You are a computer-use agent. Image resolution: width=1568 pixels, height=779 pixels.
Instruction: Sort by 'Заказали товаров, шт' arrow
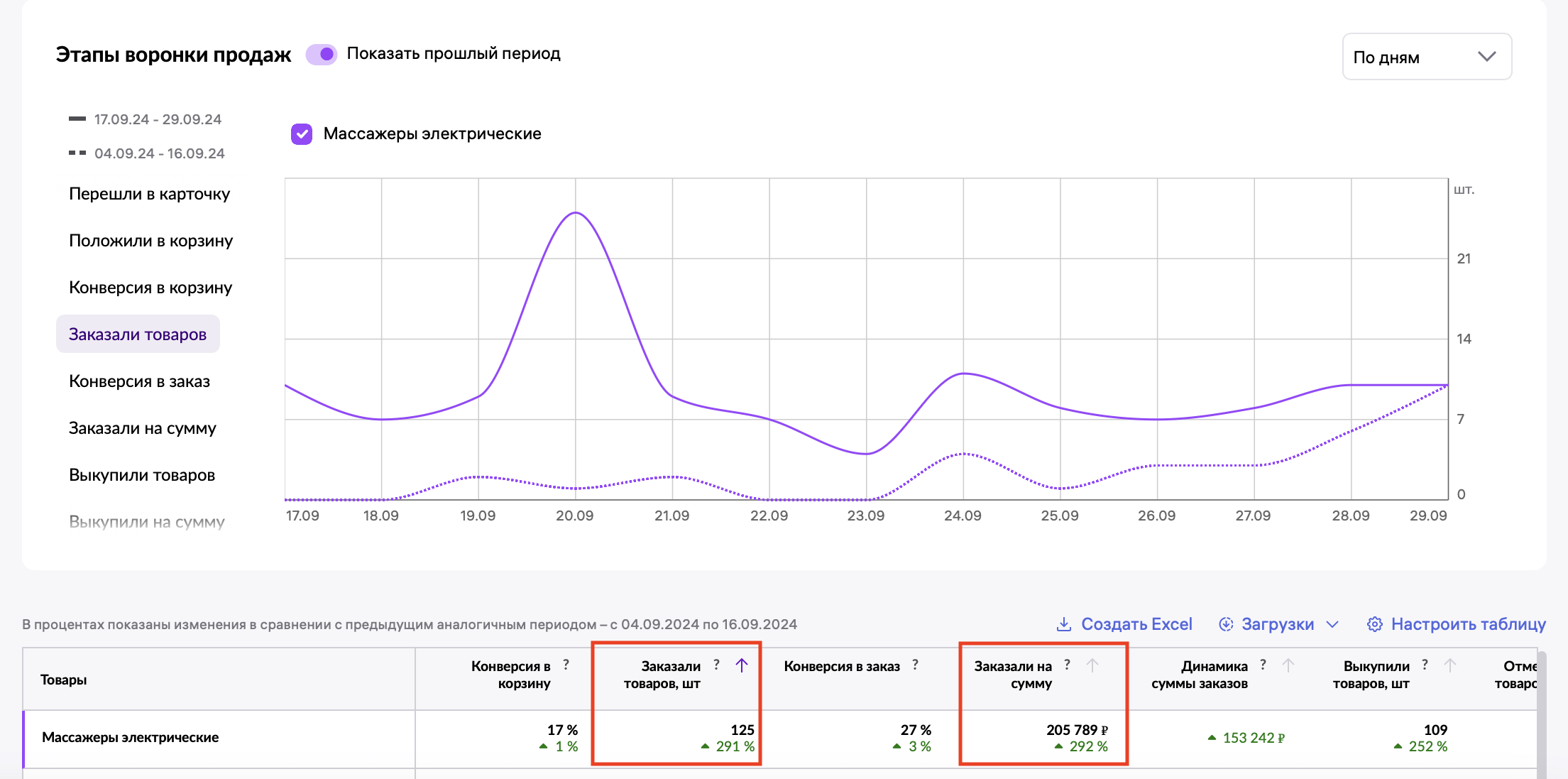pos(742,665)
